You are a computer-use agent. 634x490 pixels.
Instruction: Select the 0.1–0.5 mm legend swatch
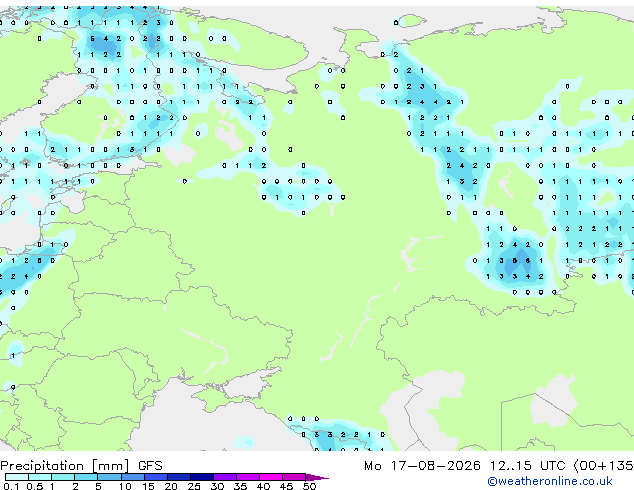coord(17,477)
